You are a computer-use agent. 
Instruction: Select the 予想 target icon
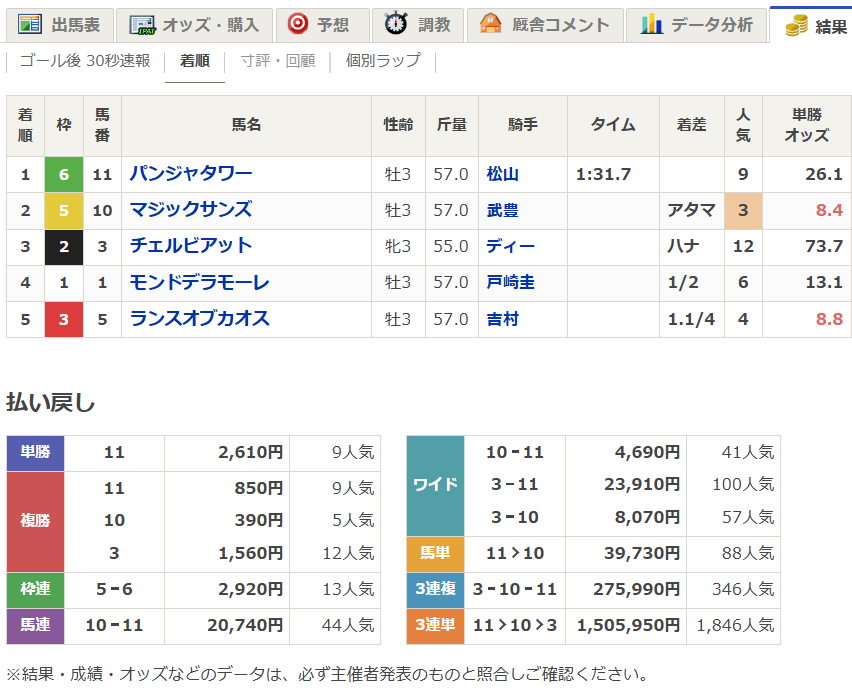click(297, 21)
